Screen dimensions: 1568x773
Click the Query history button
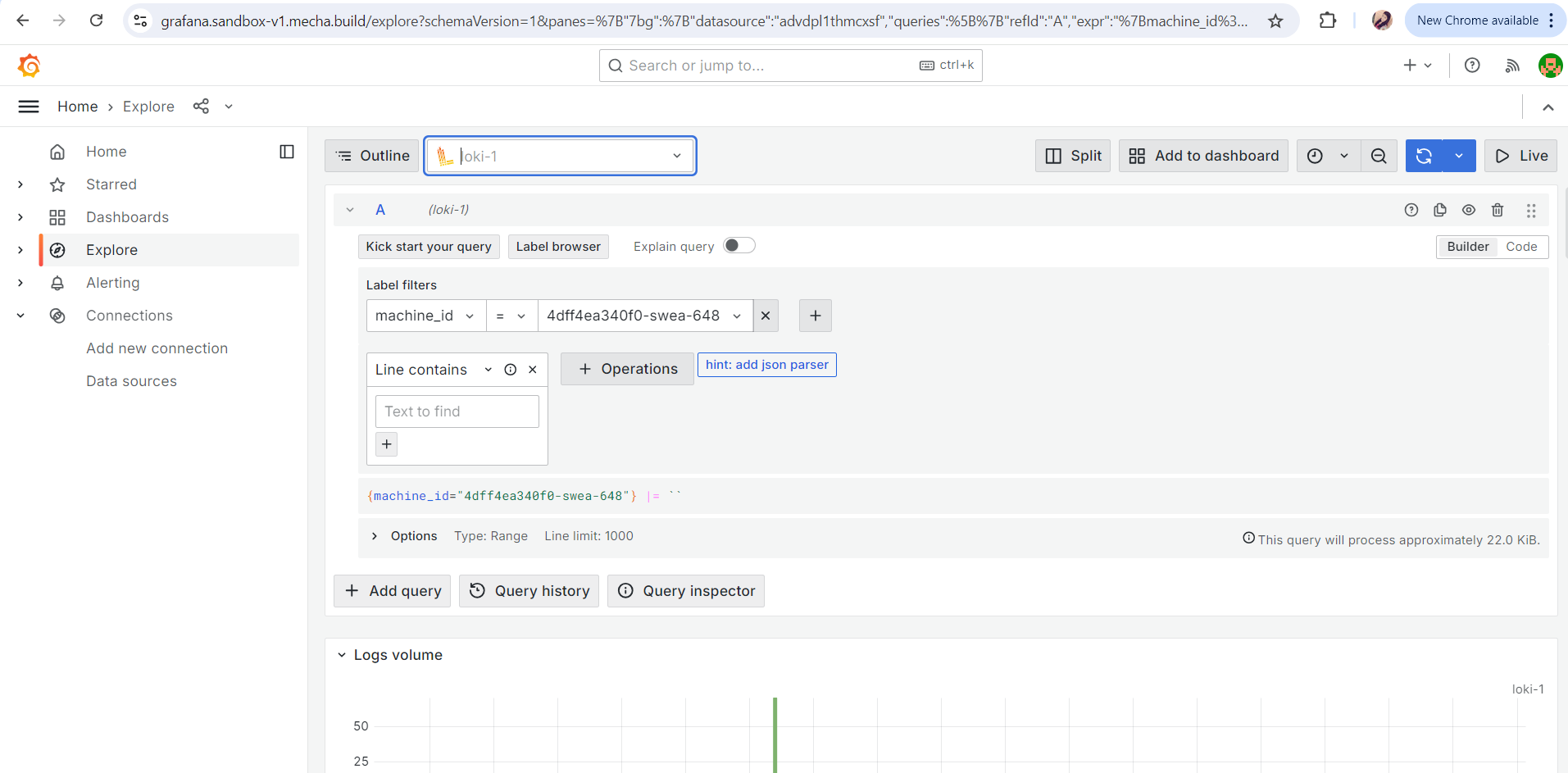coord(529,591)
